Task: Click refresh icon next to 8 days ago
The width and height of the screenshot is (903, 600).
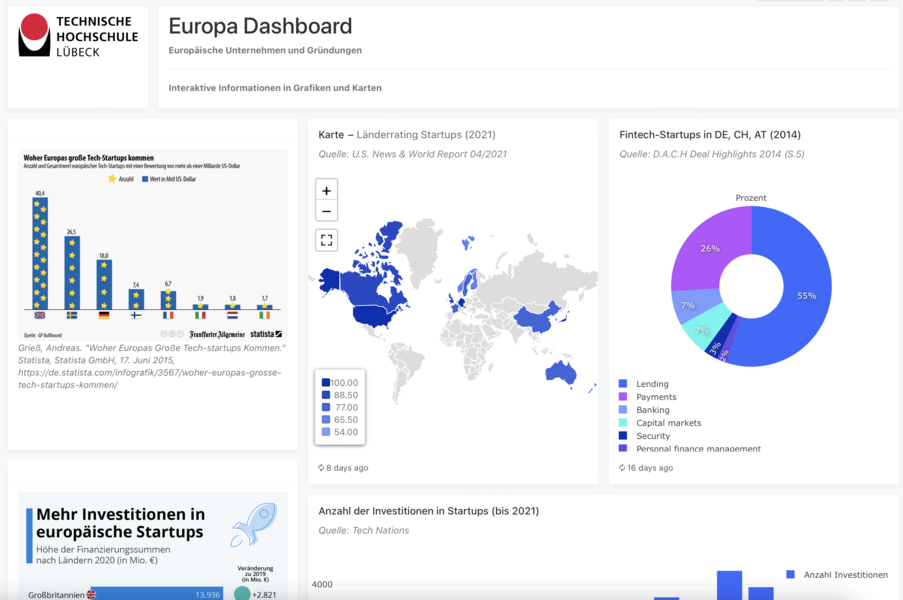Action: 321,468
